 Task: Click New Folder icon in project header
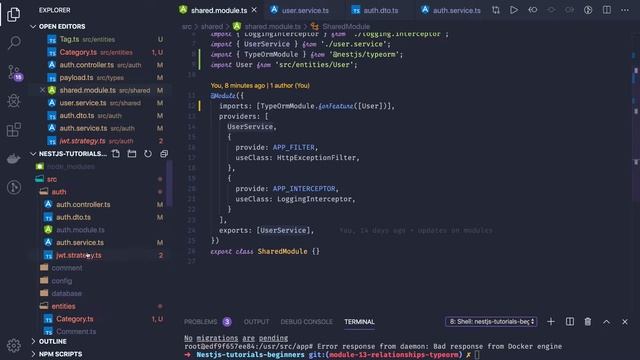click(x=132, y=154)
